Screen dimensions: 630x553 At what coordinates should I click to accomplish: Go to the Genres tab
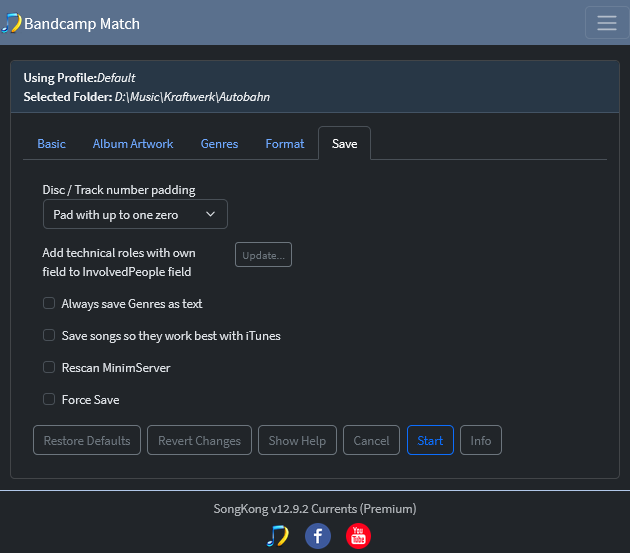pos(219,143)
